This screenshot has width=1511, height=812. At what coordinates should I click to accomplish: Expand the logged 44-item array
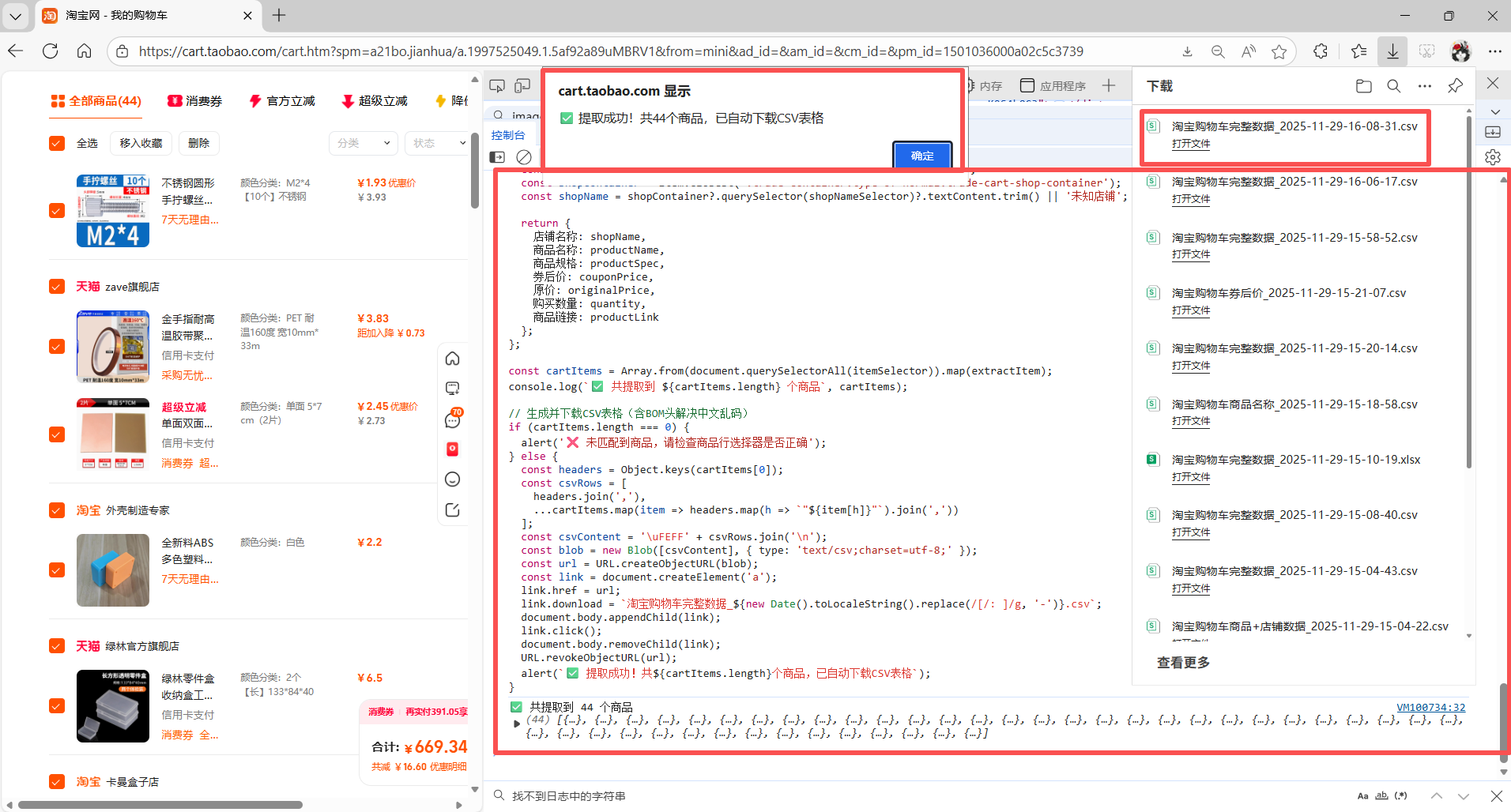[517, 723]
